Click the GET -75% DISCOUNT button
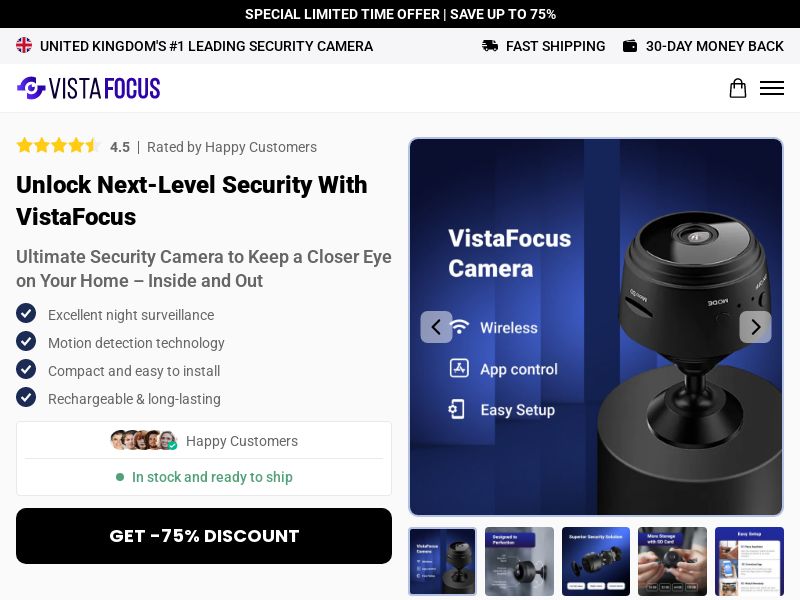 tap(204, 536)
